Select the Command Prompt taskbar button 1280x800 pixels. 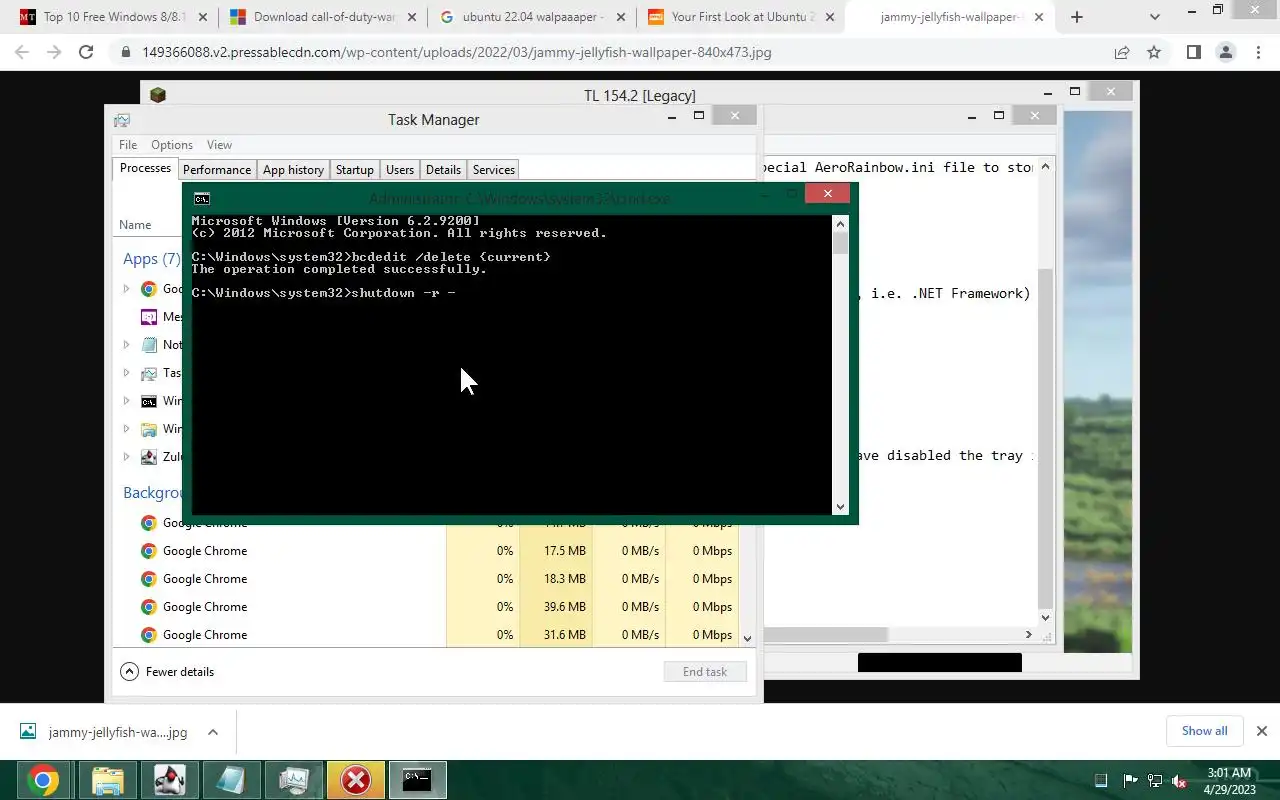click(417, 780)
